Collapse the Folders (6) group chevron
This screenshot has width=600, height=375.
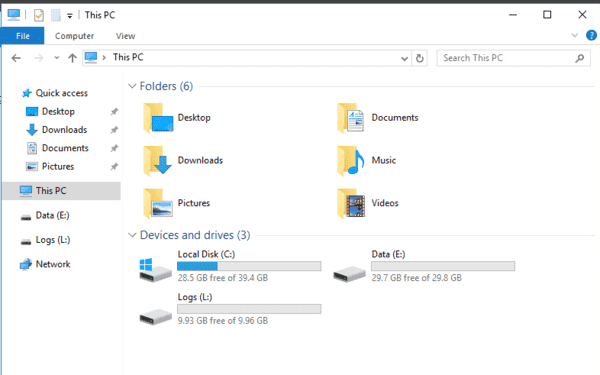click(x=132, y=86)
